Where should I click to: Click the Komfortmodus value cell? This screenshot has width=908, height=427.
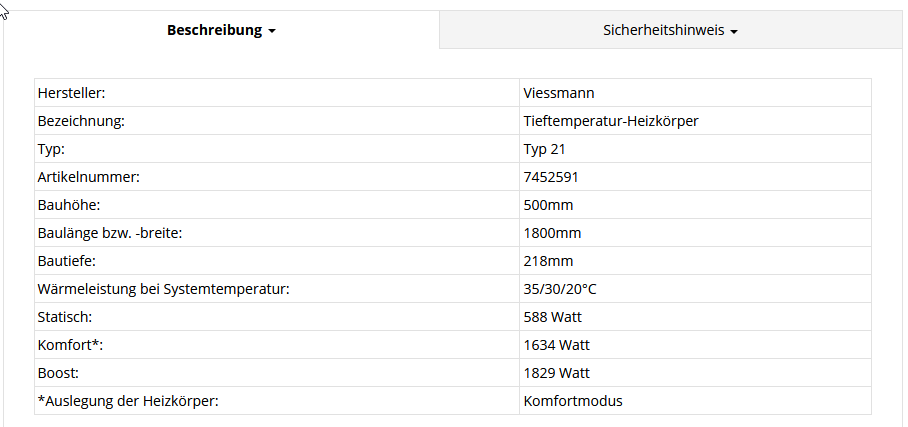695,400
